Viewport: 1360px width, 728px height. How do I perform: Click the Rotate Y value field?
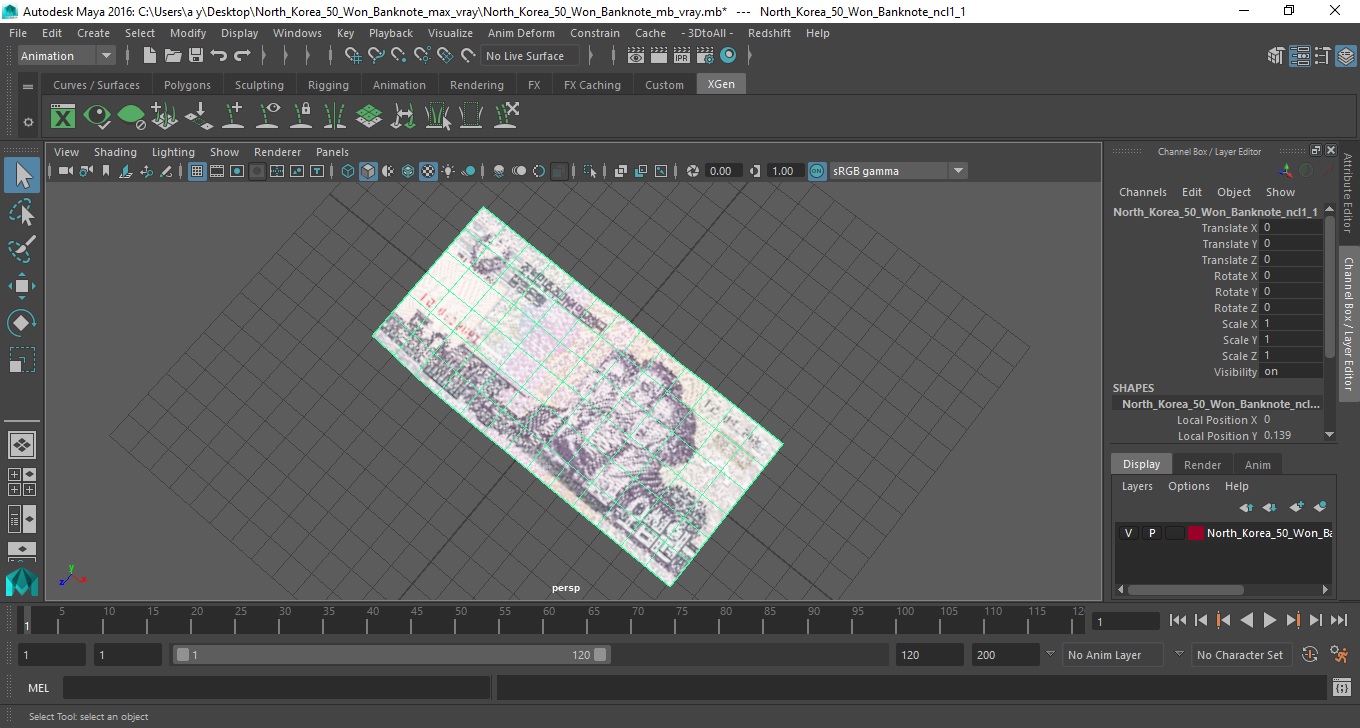tap(1291, 292)
